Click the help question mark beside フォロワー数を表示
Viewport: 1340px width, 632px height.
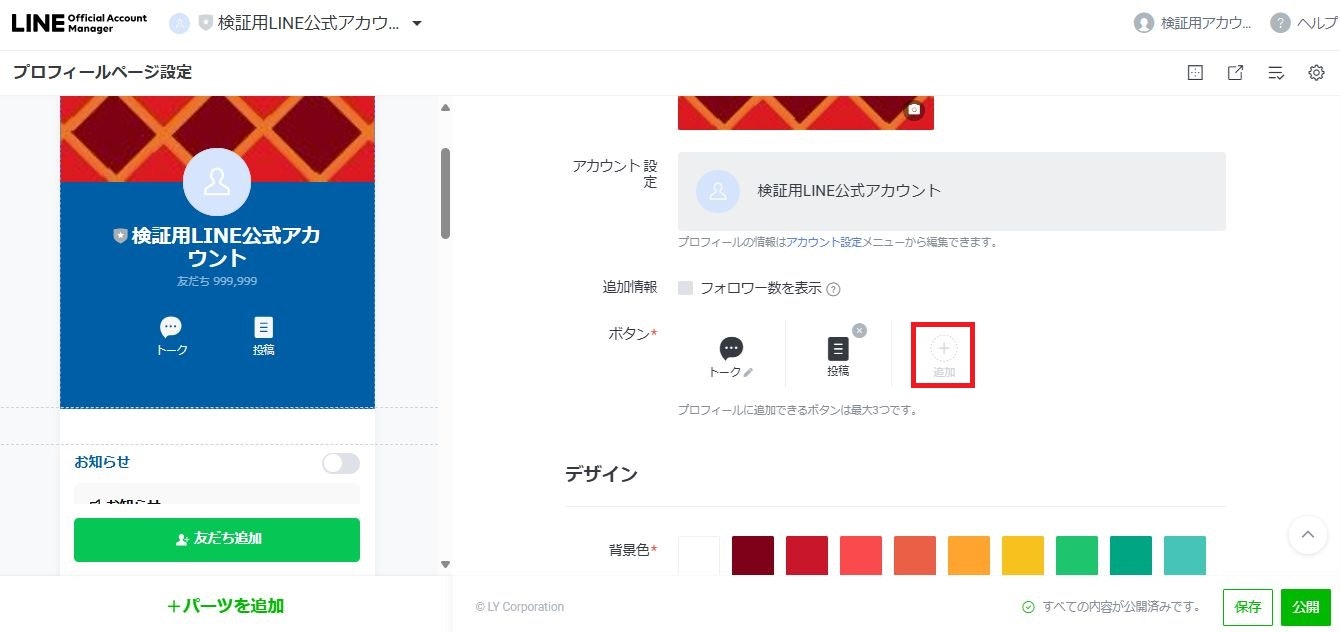(x=835, y=288)
